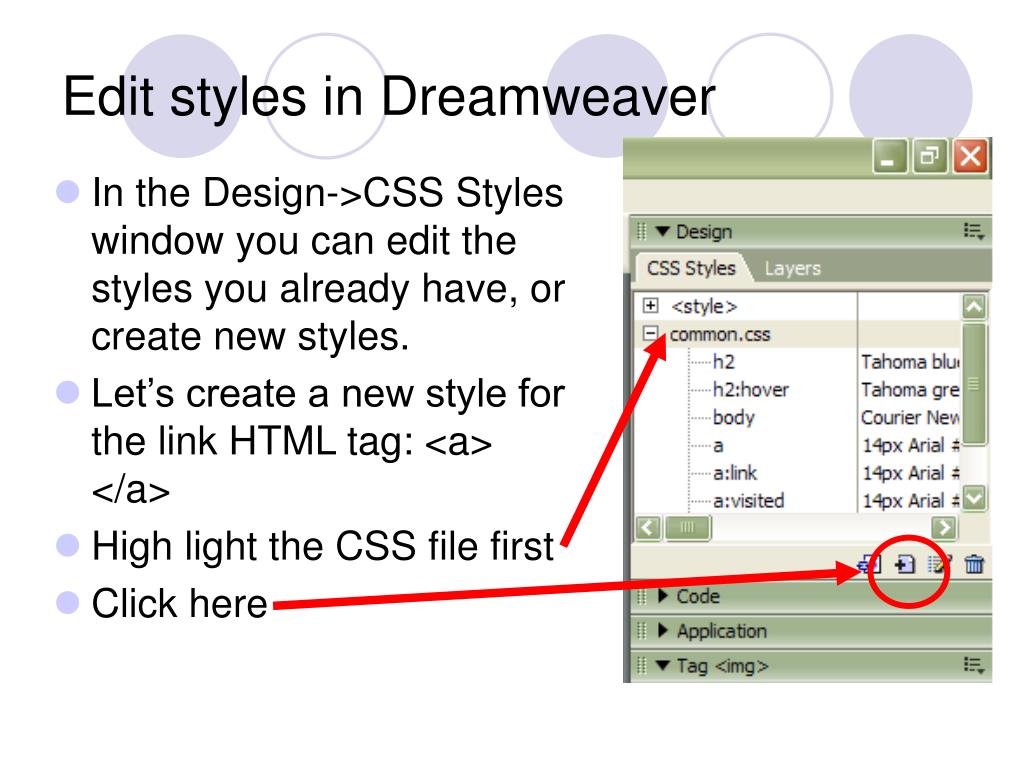Click the Attach Style Sheet icon
Screen dimensions: 1024x768
pos(871,564)
